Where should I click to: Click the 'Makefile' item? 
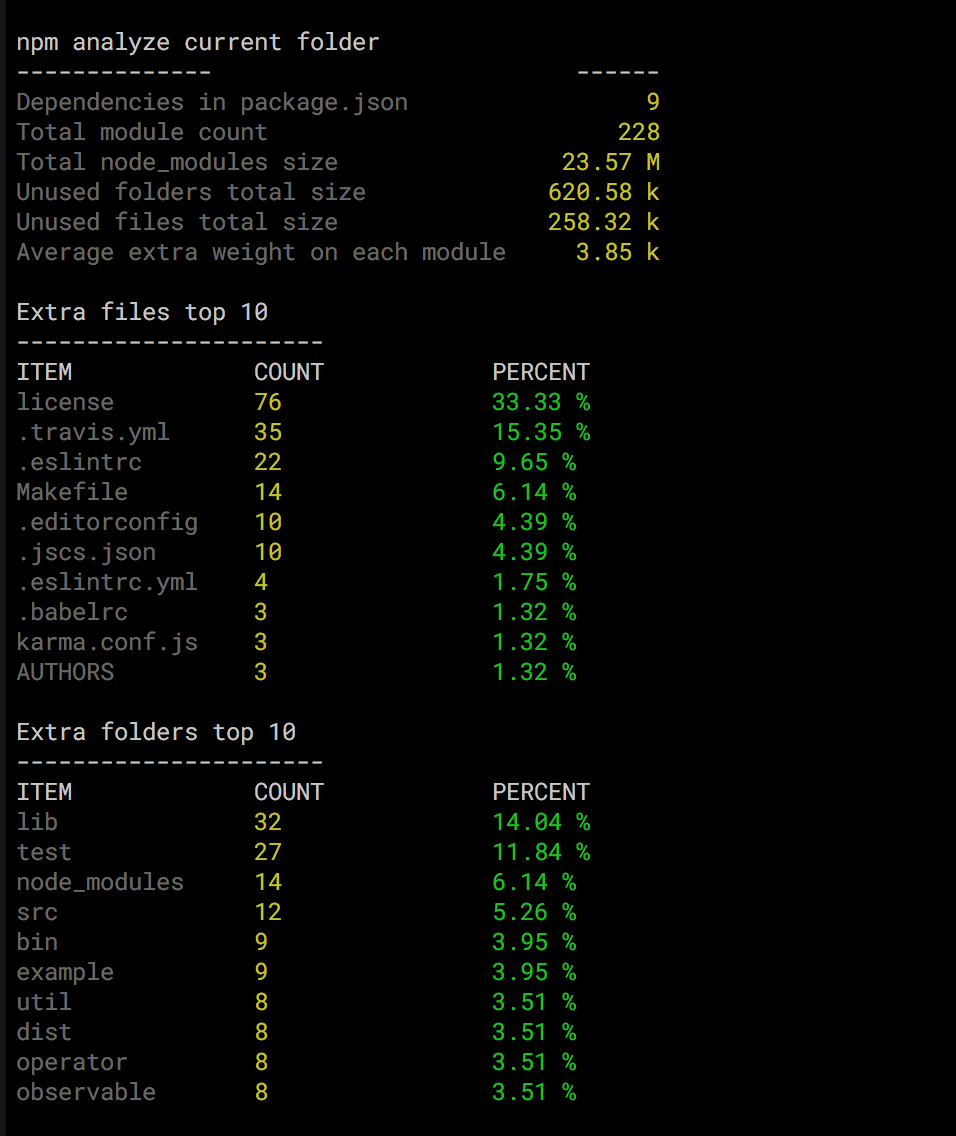click(x=72, y=493)
